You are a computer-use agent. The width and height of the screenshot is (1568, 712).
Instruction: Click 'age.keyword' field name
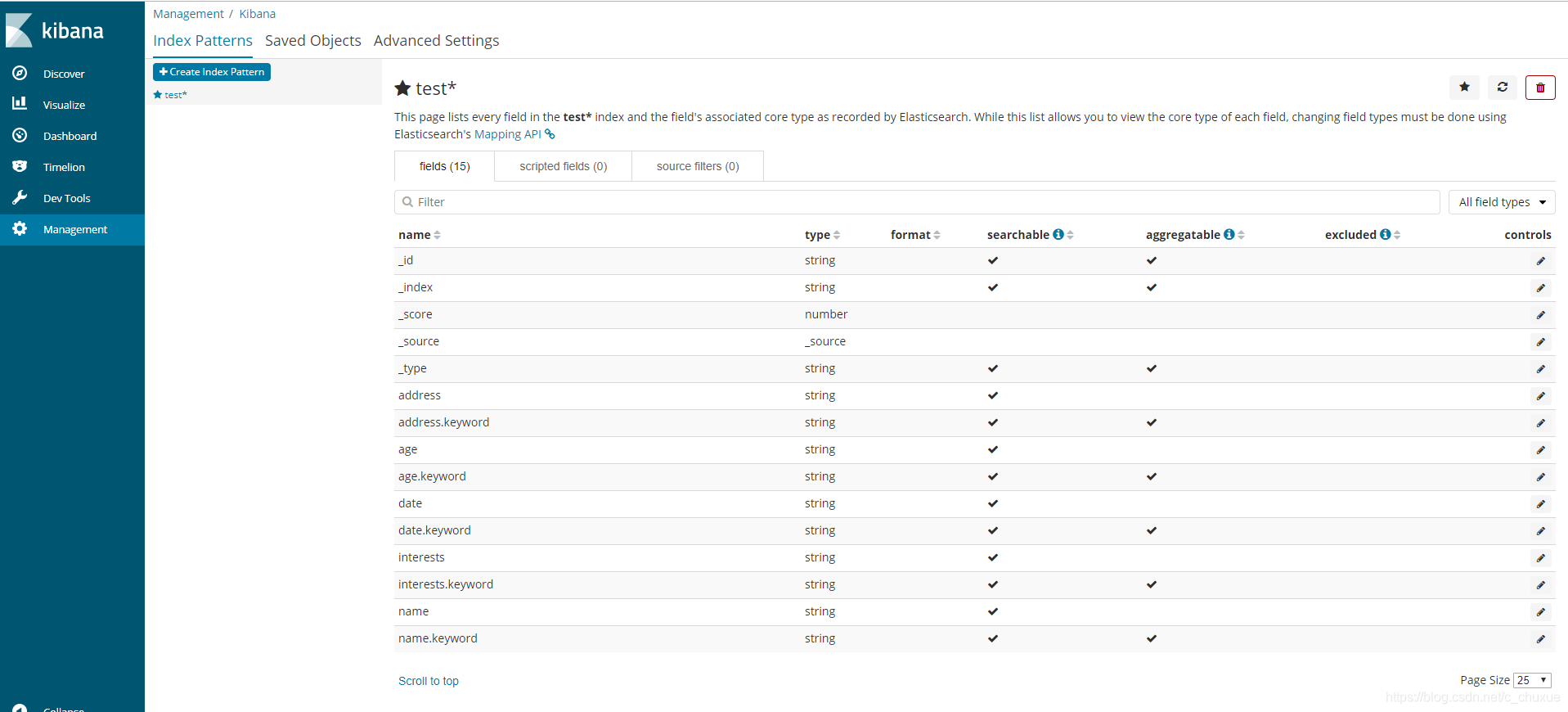[x=432, y=476]
